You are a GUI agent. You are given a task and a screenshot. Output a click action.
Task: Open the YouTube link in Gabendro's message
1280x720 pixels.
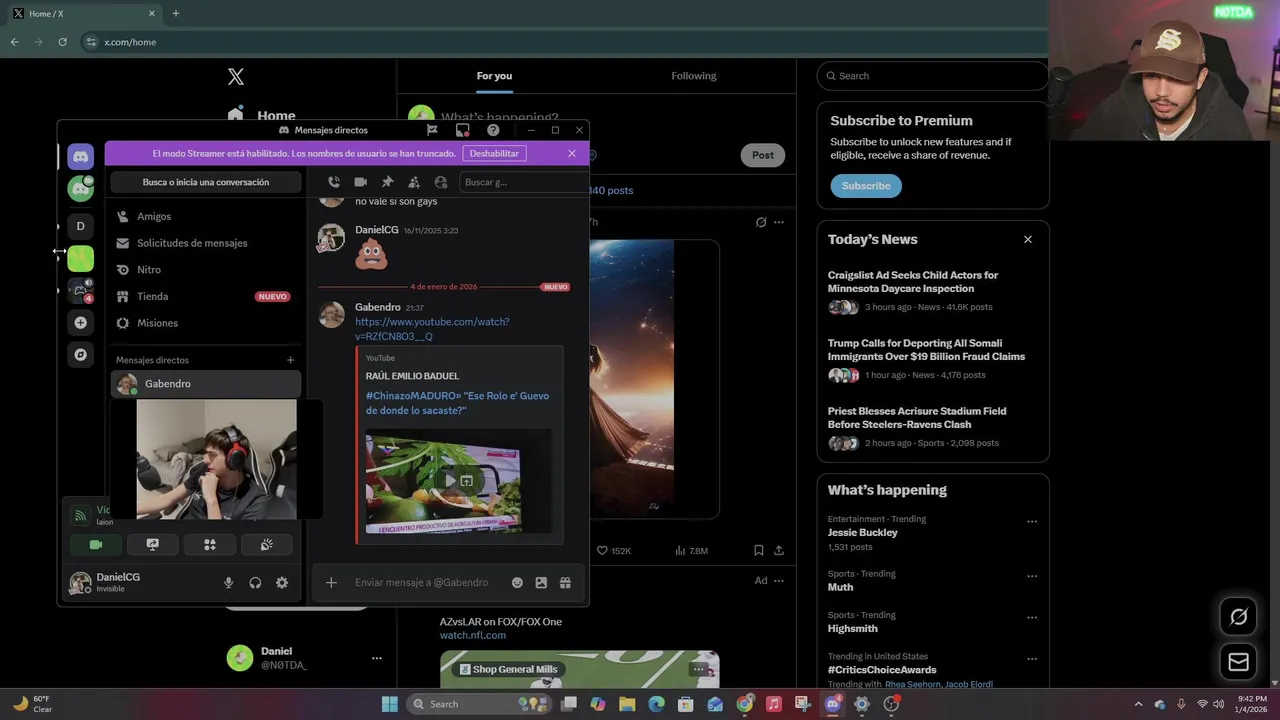click(x=432, y=329)
